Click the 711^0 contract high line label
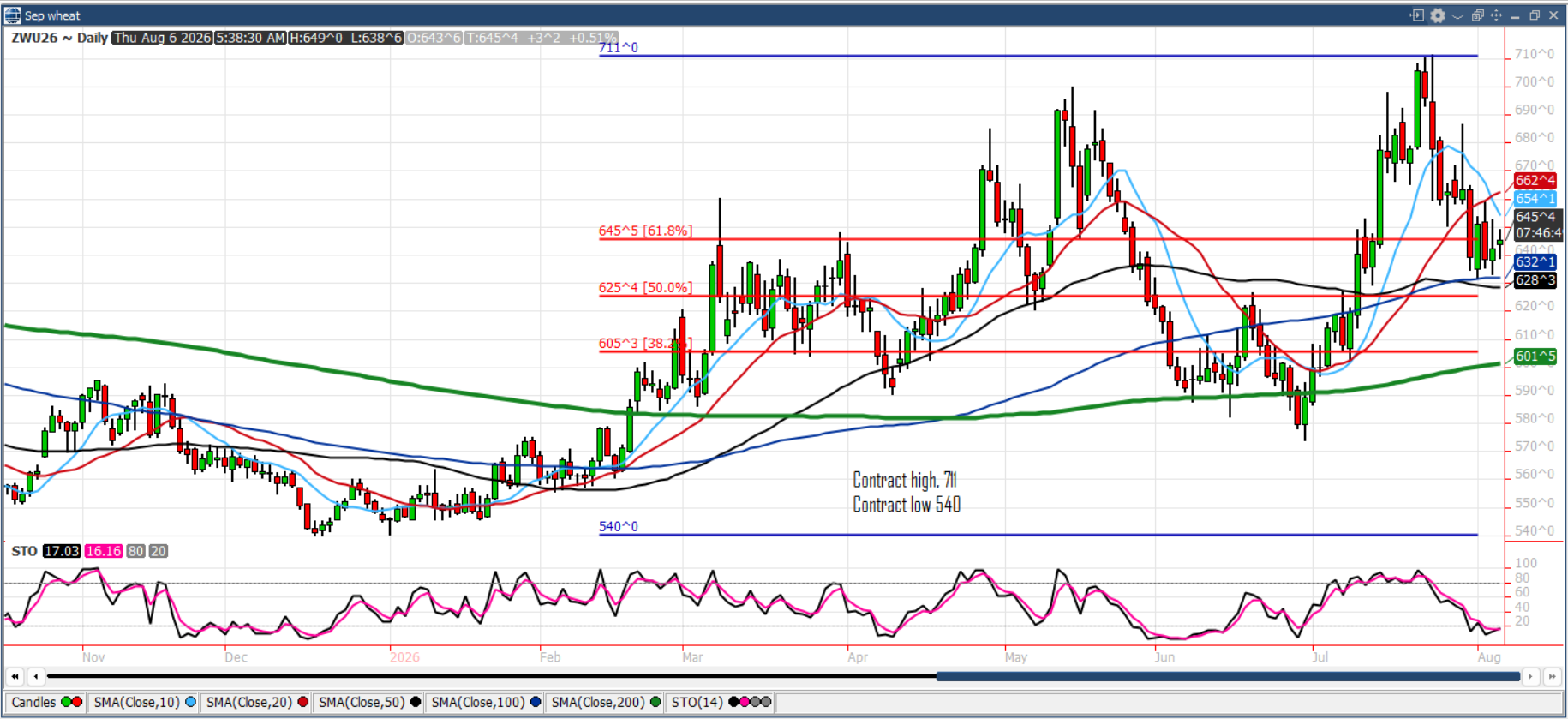 (x=619, y=48)
